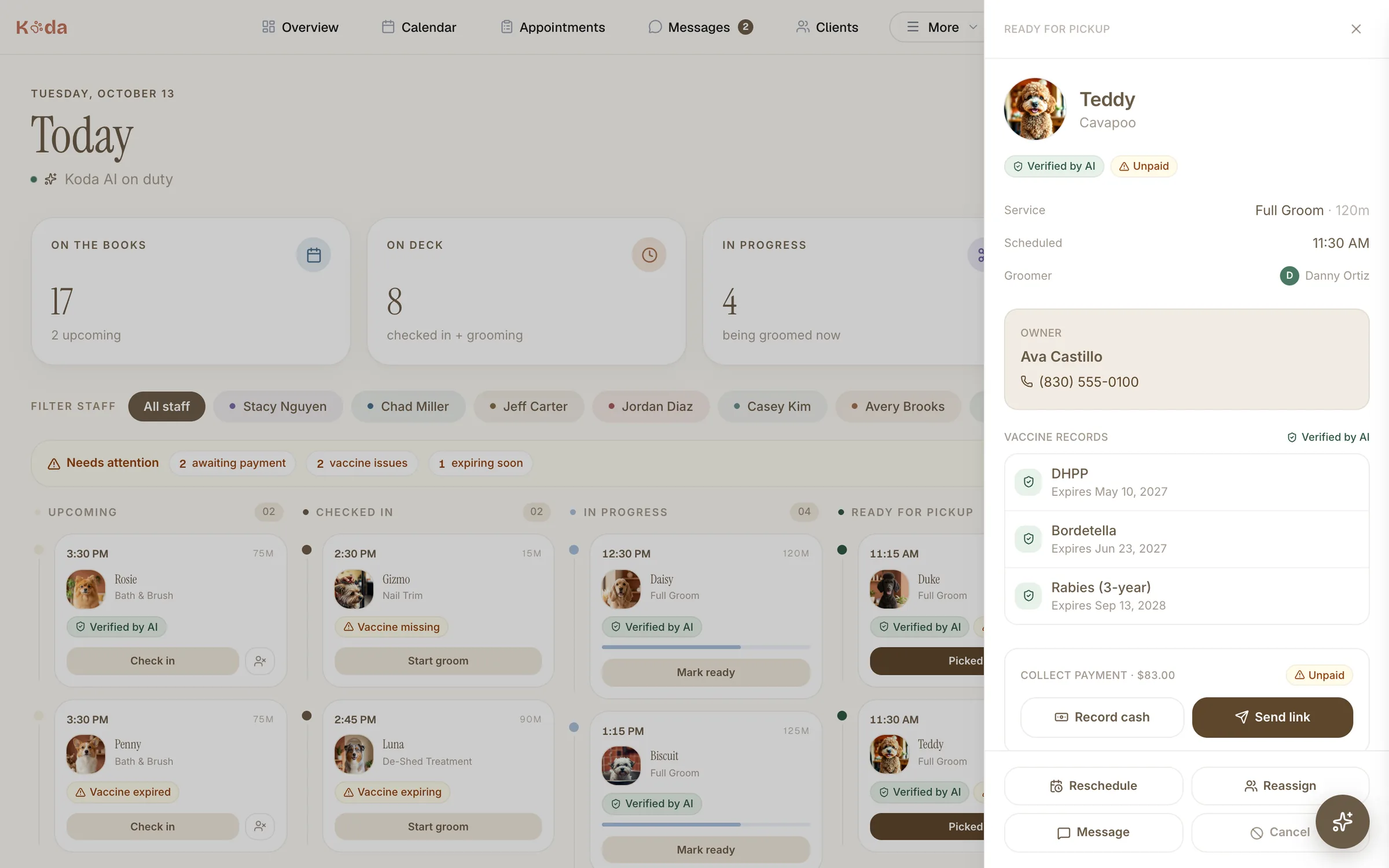The width and height of the screenshot is (1389, 868).
Task: Start groom for Gizmo
Action: 438,661
